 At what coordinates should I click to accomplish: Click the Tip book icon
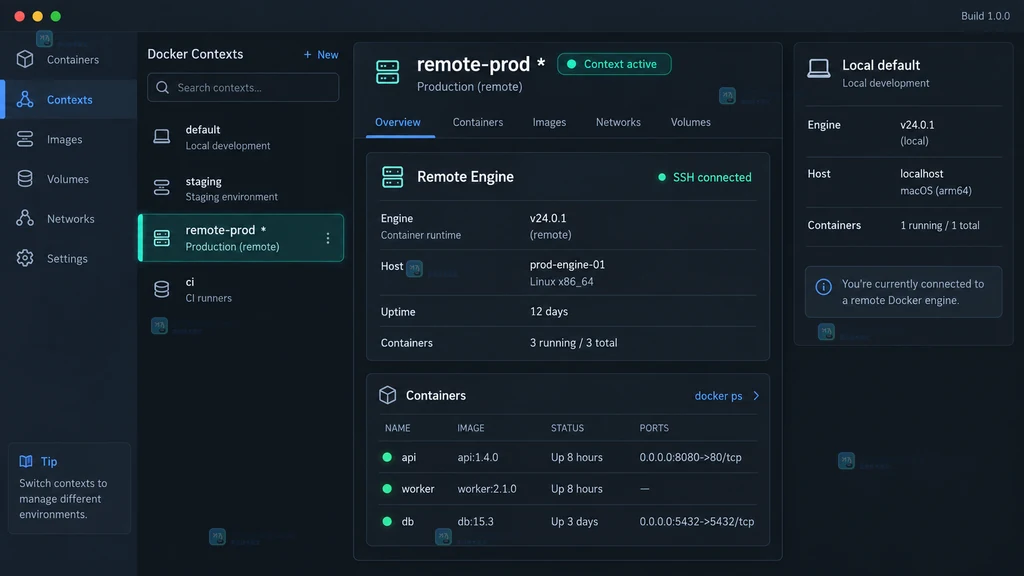[x=25, y=461]
